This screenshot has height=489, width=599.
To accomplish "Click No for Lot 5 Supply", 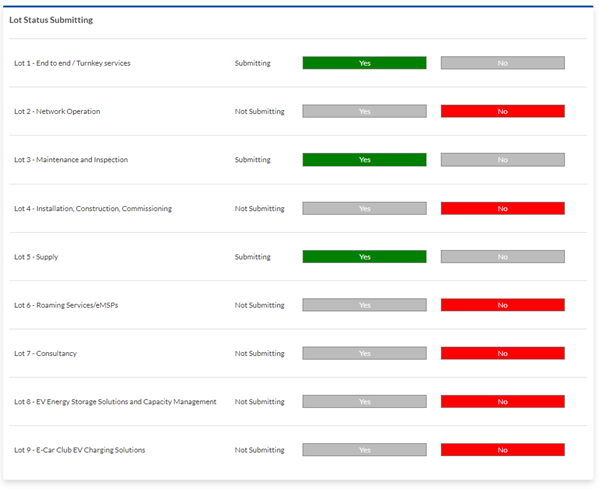I will pyautogui.click(x=503, y=257).
